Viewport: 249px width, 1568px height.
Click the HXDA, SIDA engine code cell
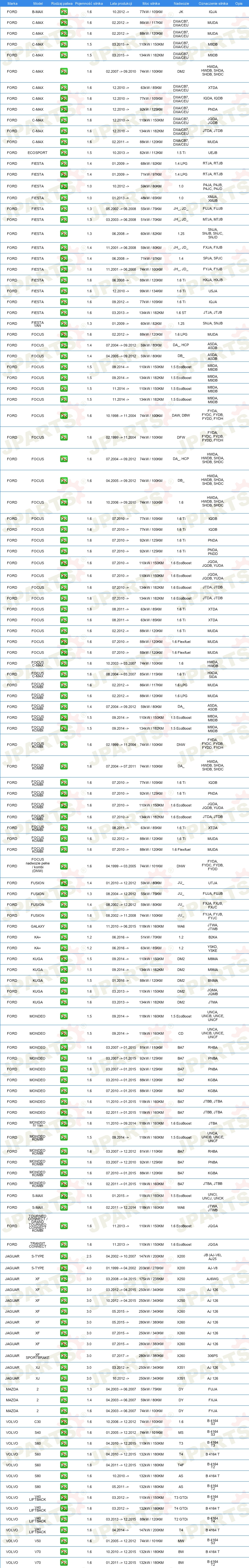pyautogui.click(x=213, y=675)
